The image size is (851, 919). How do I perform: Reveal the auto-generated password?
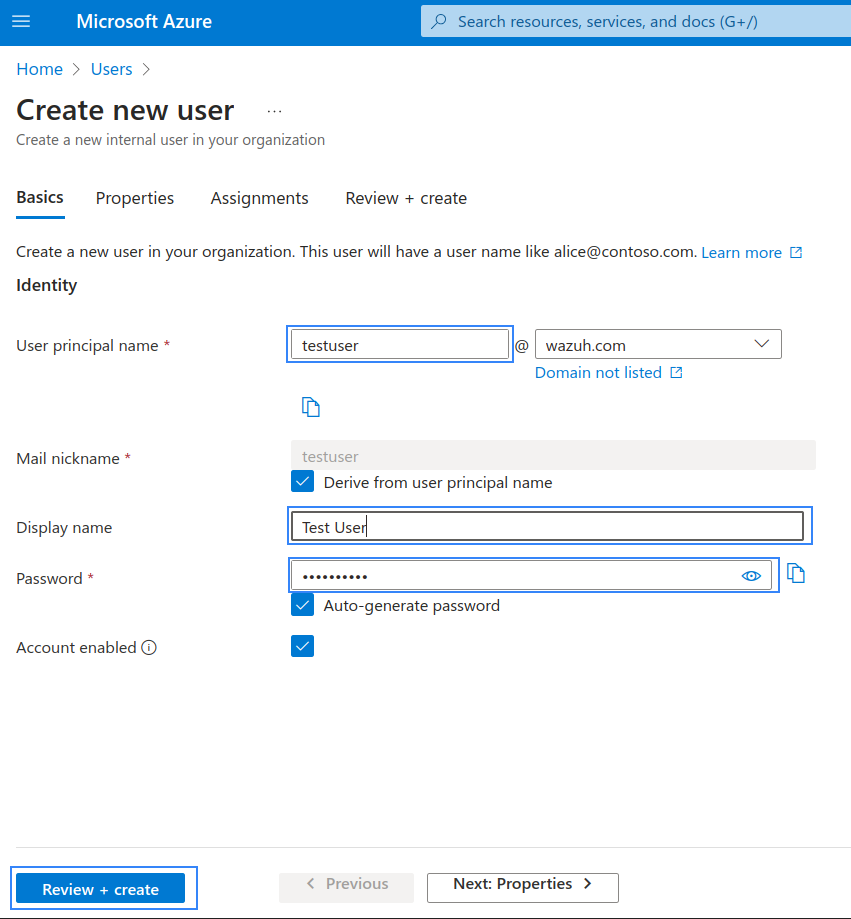point(751,575)
